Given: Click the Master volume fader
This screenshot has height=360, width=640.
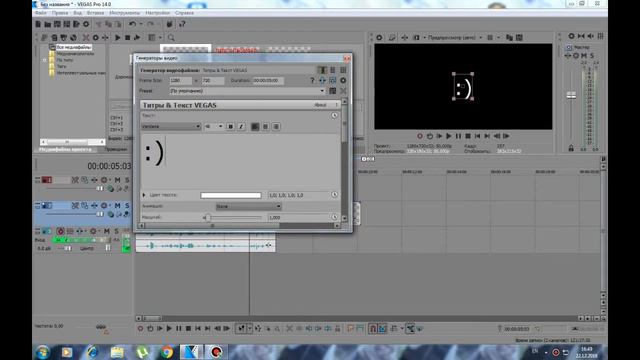Looking at the screenshot, I should (x=571, y=96).
